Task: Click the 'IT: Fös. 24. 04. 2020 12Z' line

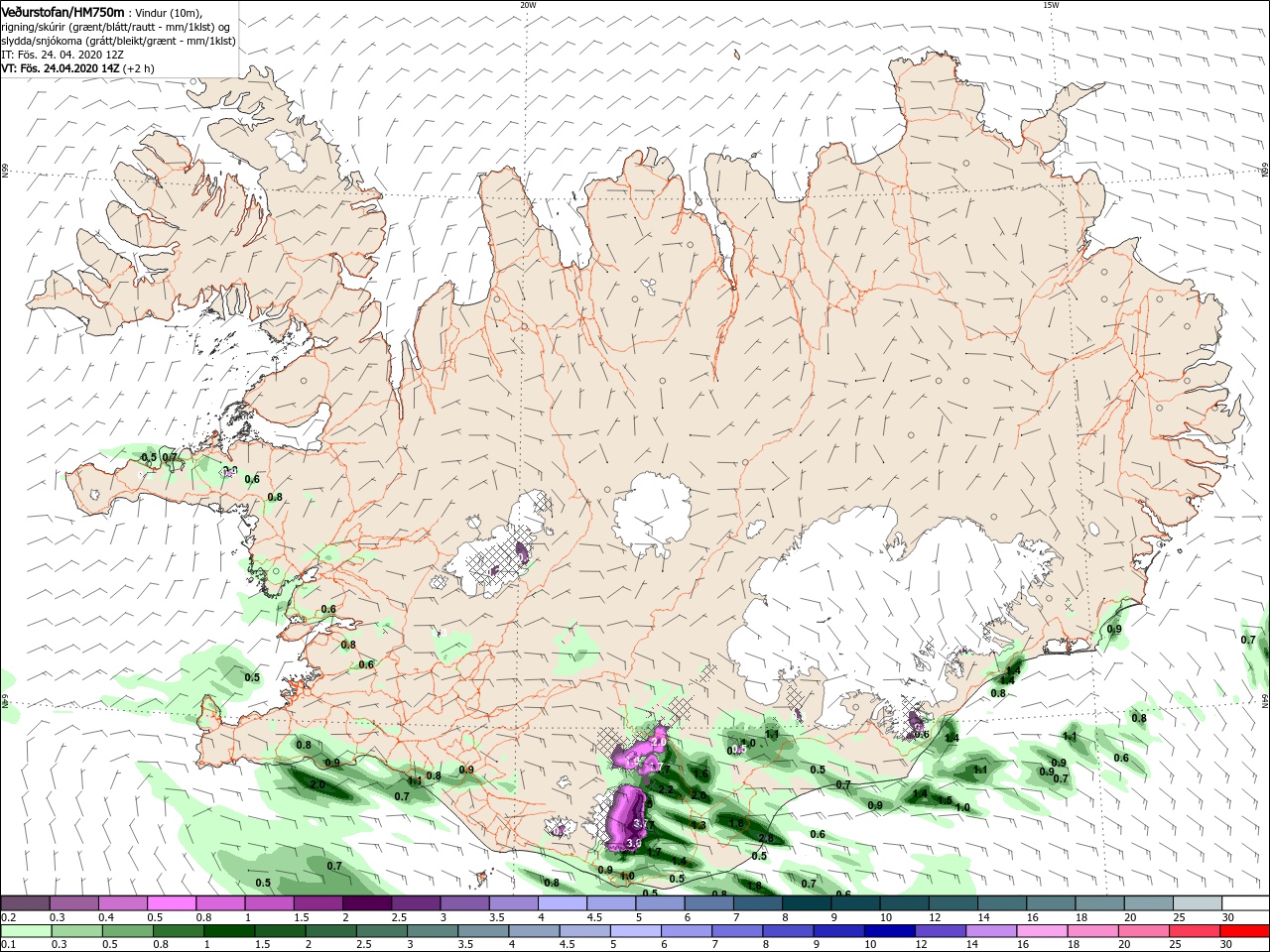Action: click(63, 55)
